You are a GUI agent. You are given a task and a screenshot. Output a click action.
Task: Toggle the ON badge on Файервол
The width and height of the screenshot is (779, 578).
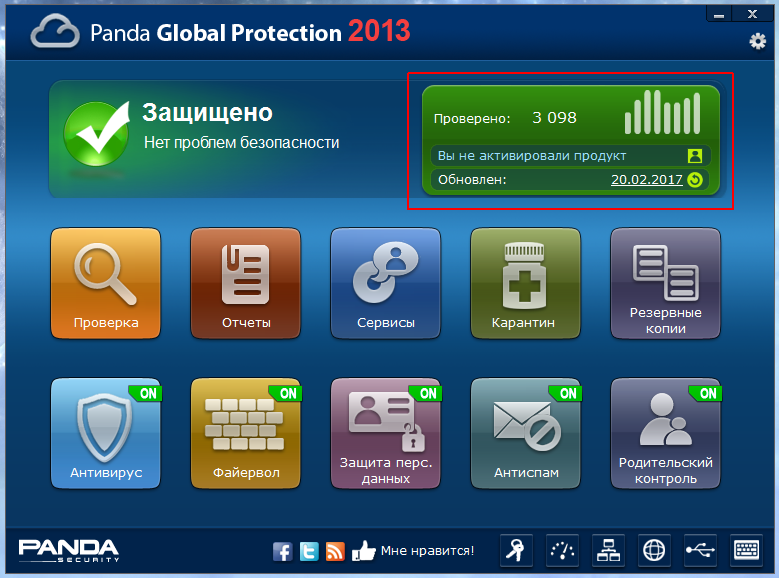click(x=287, y=393)
